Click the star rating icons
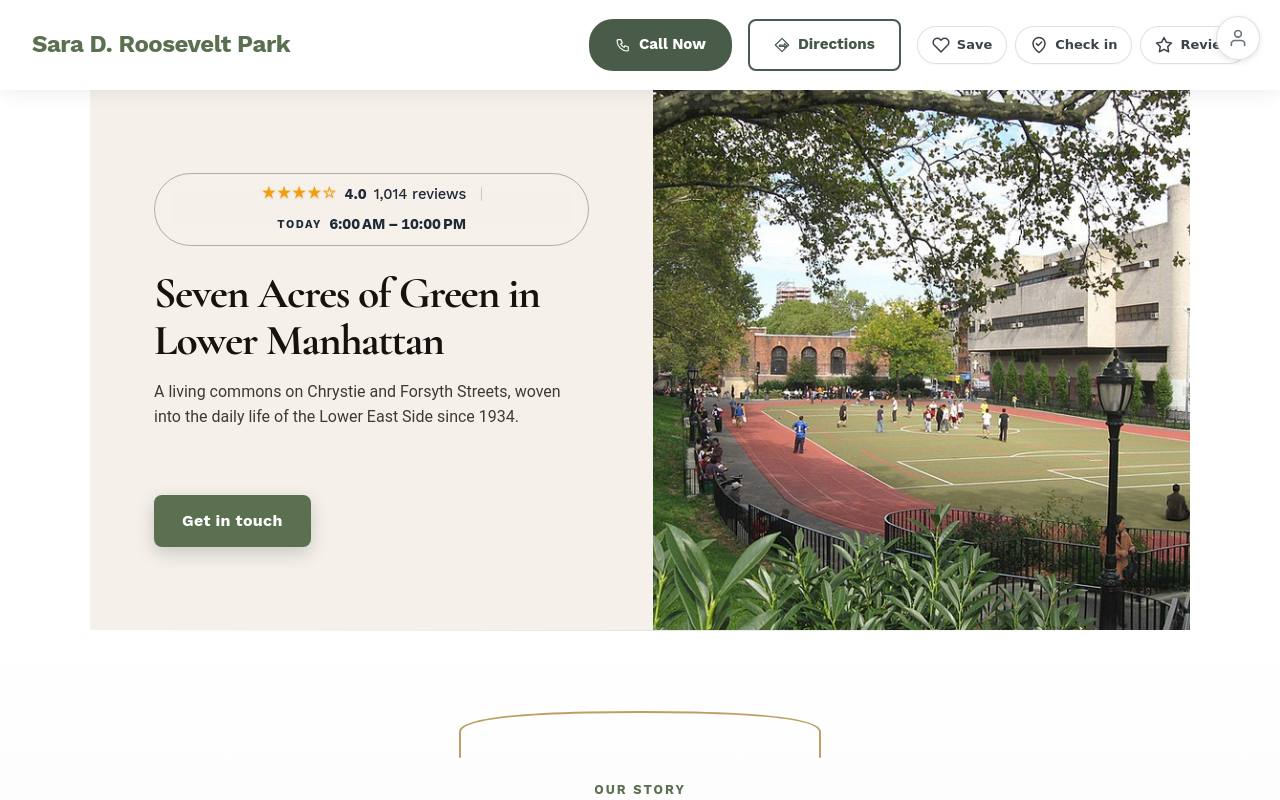The width and height of the screenshot is (1280, 800). pos(299,193)
